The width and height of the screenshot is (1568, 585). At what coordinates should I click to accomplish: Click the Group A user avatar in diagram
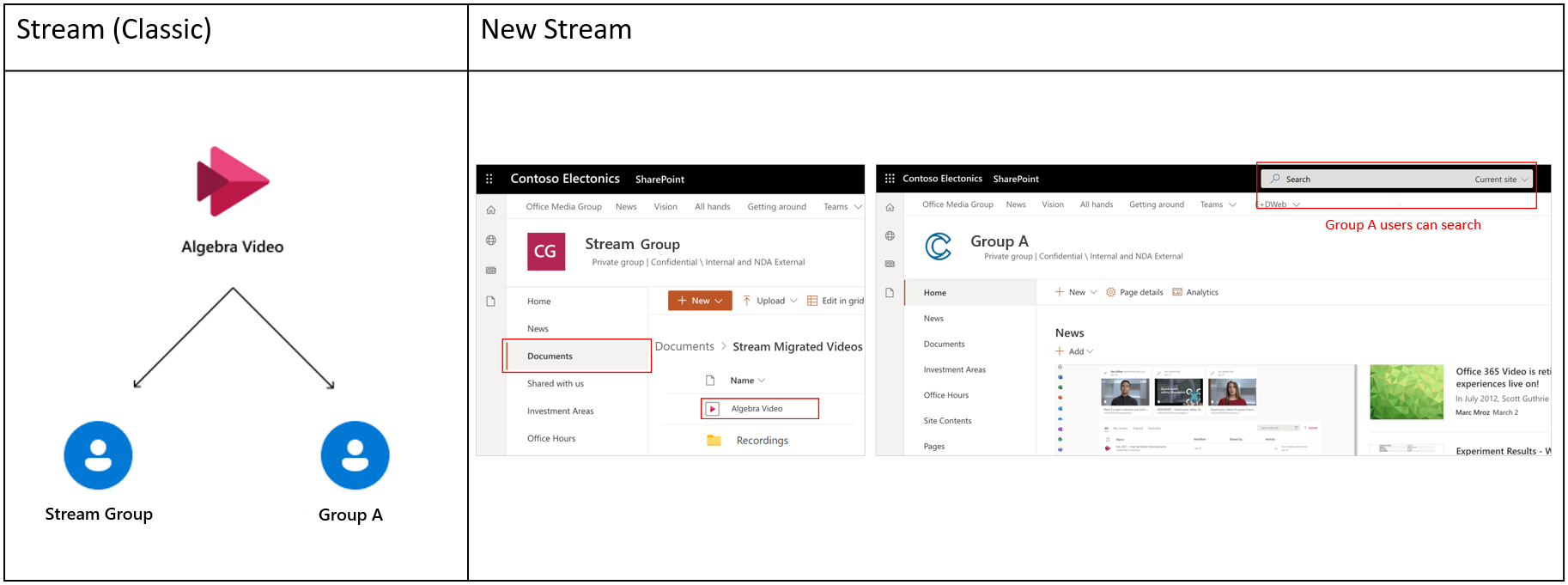[x=355, y=455]
